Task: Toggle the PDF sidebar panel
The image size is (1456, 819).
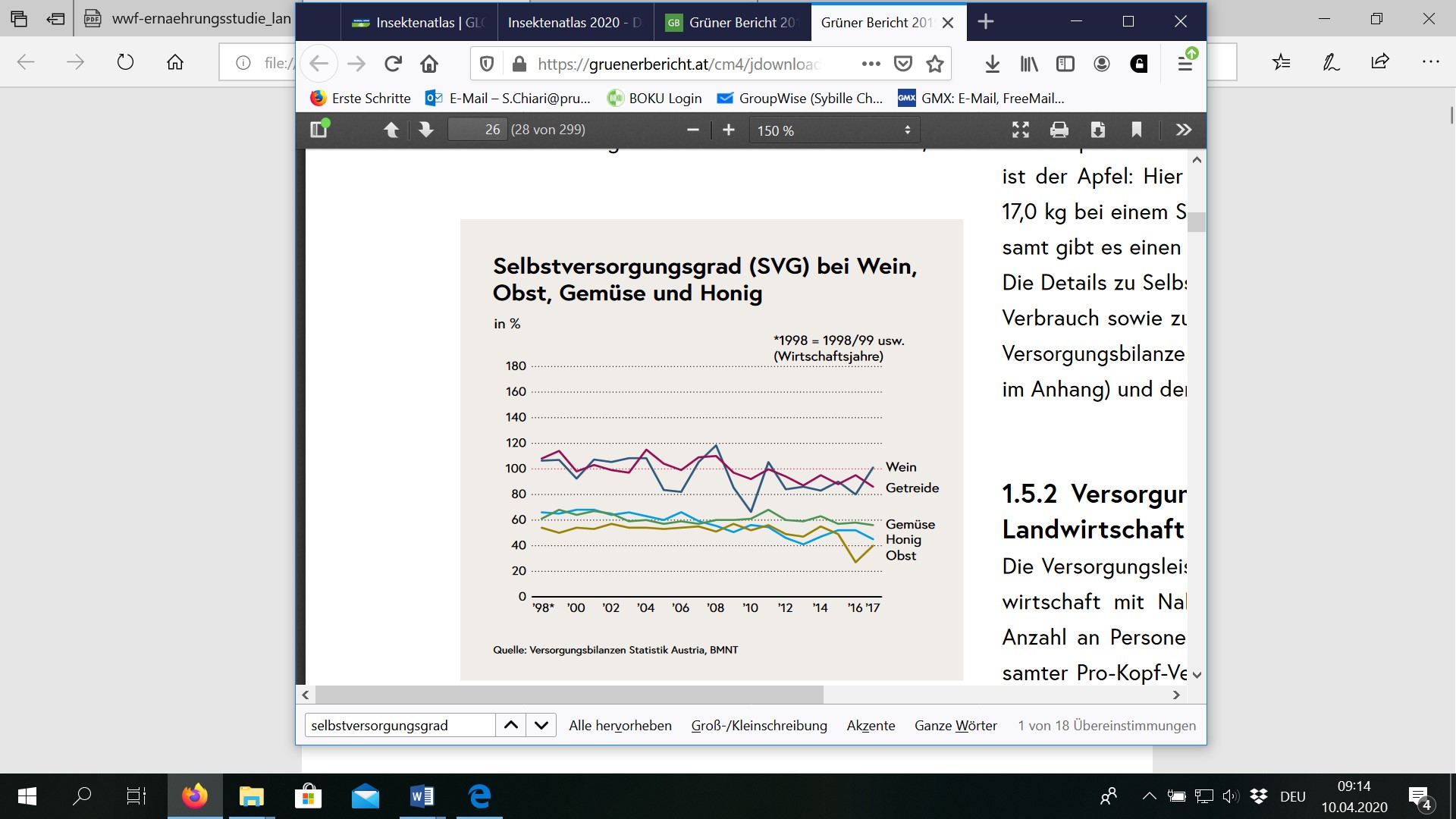Action: click(x=319, y=130)
